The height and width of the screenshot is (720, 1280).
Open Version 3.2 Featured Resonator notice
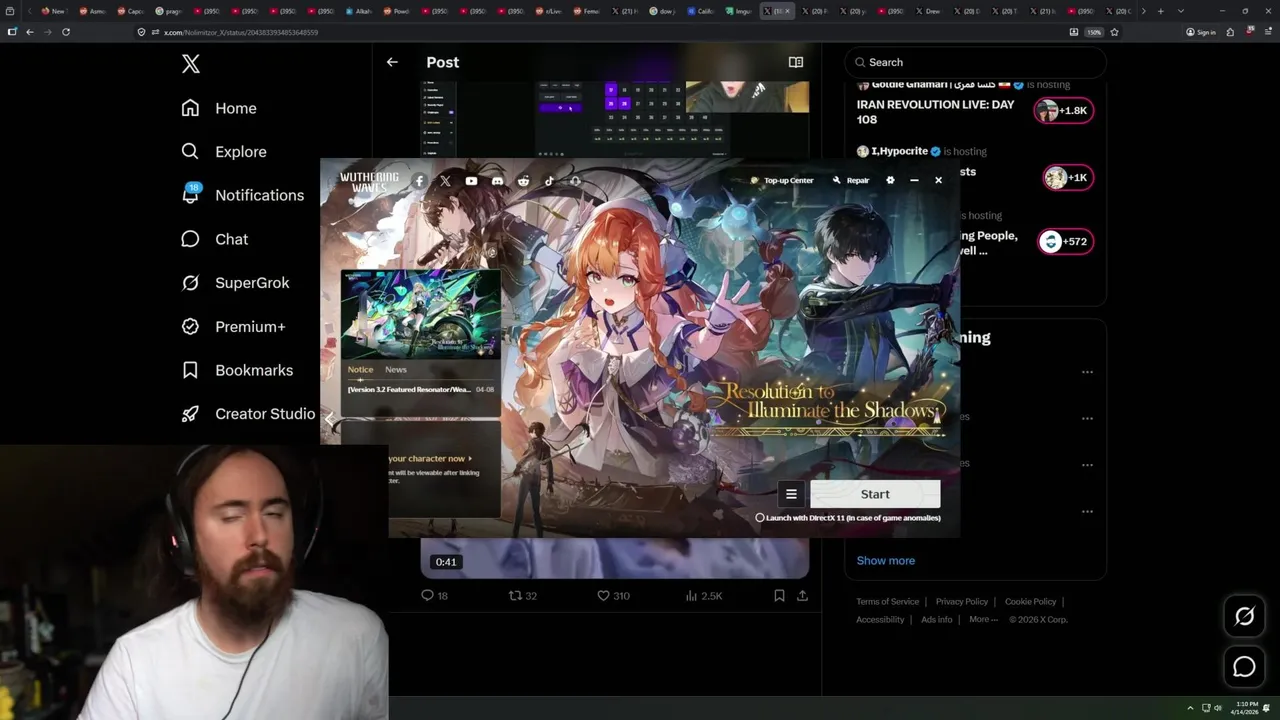[421, 389]
